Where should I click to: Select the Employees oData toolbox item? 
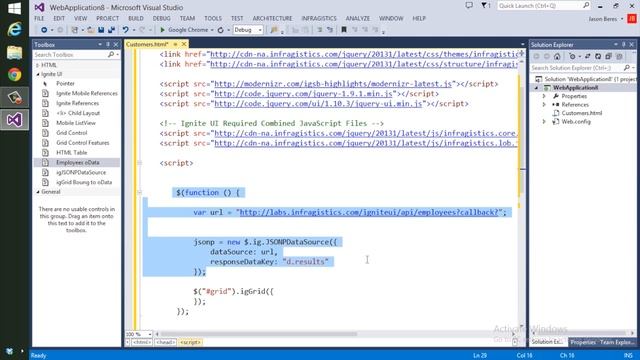click(78, 162)
